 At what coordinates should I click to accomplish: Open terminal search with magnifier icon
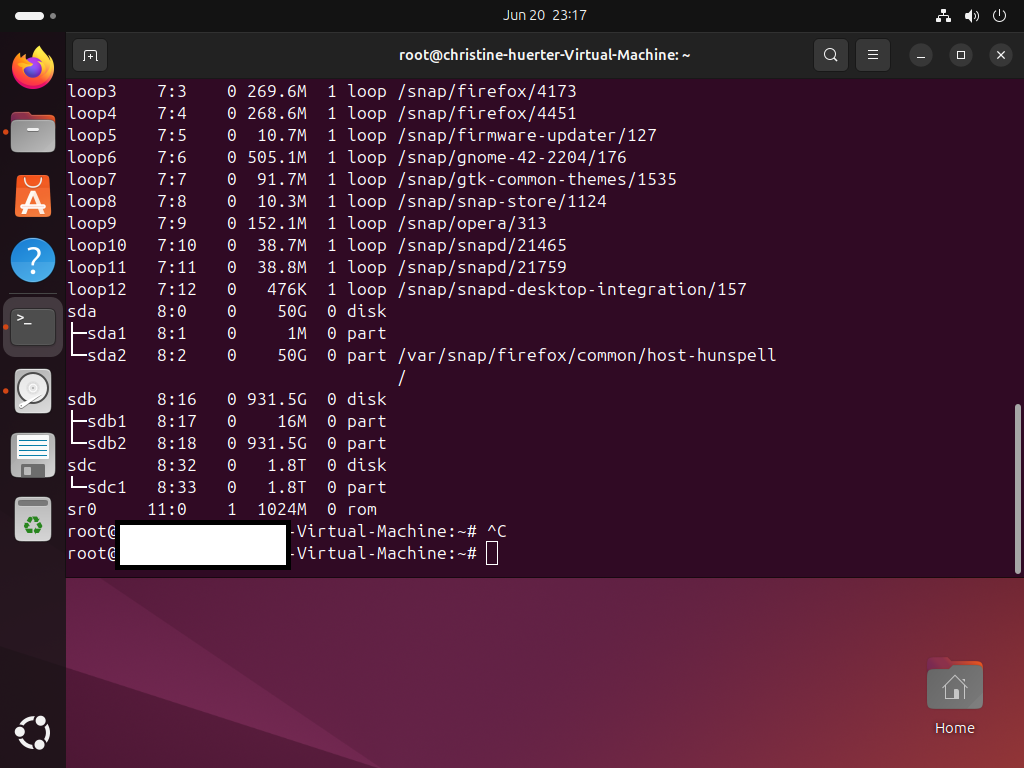(x=831, y=56)
